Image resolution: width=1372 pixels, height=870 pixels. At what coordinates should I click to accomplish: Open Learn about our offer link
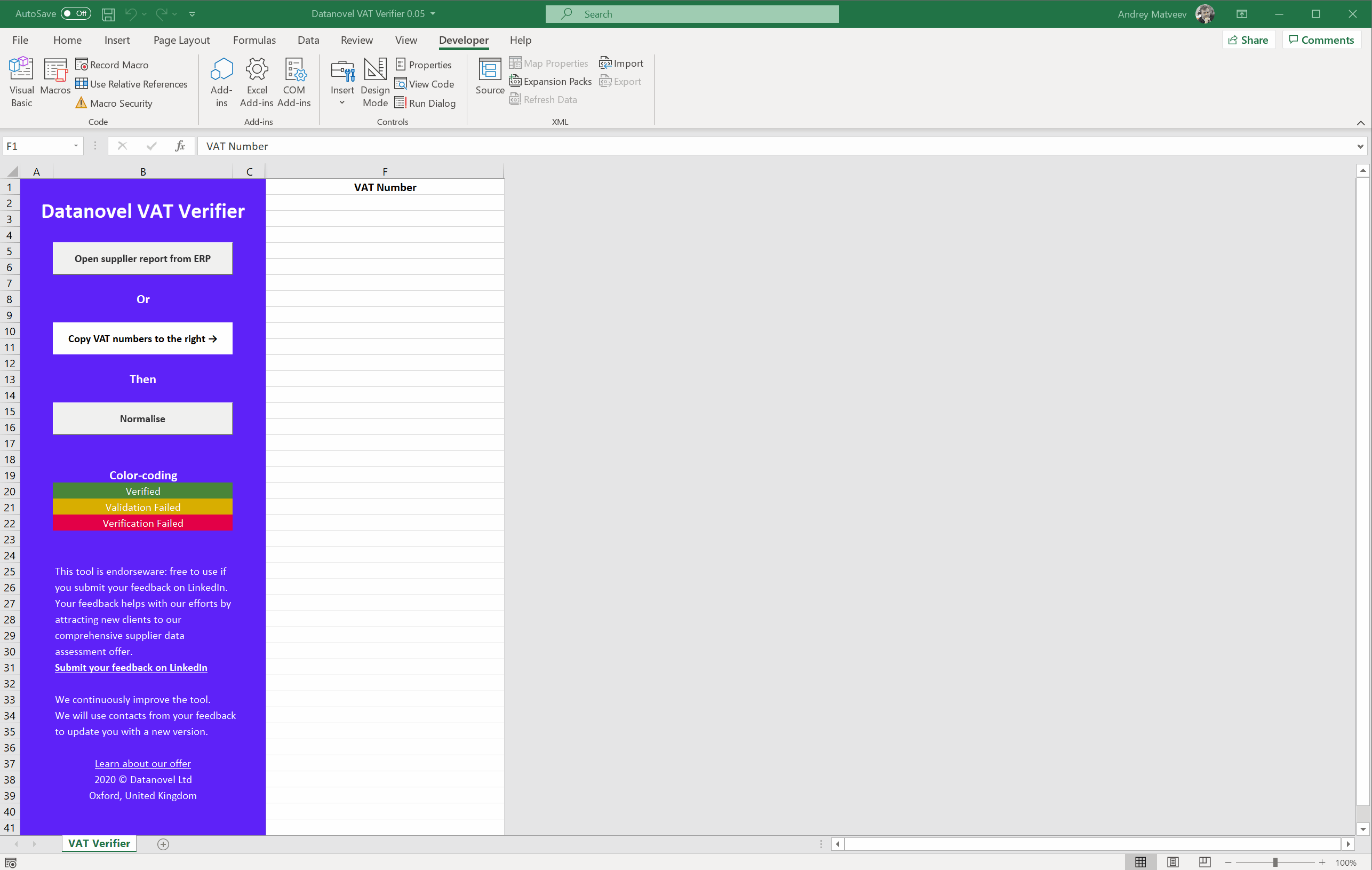click(142, 763)
